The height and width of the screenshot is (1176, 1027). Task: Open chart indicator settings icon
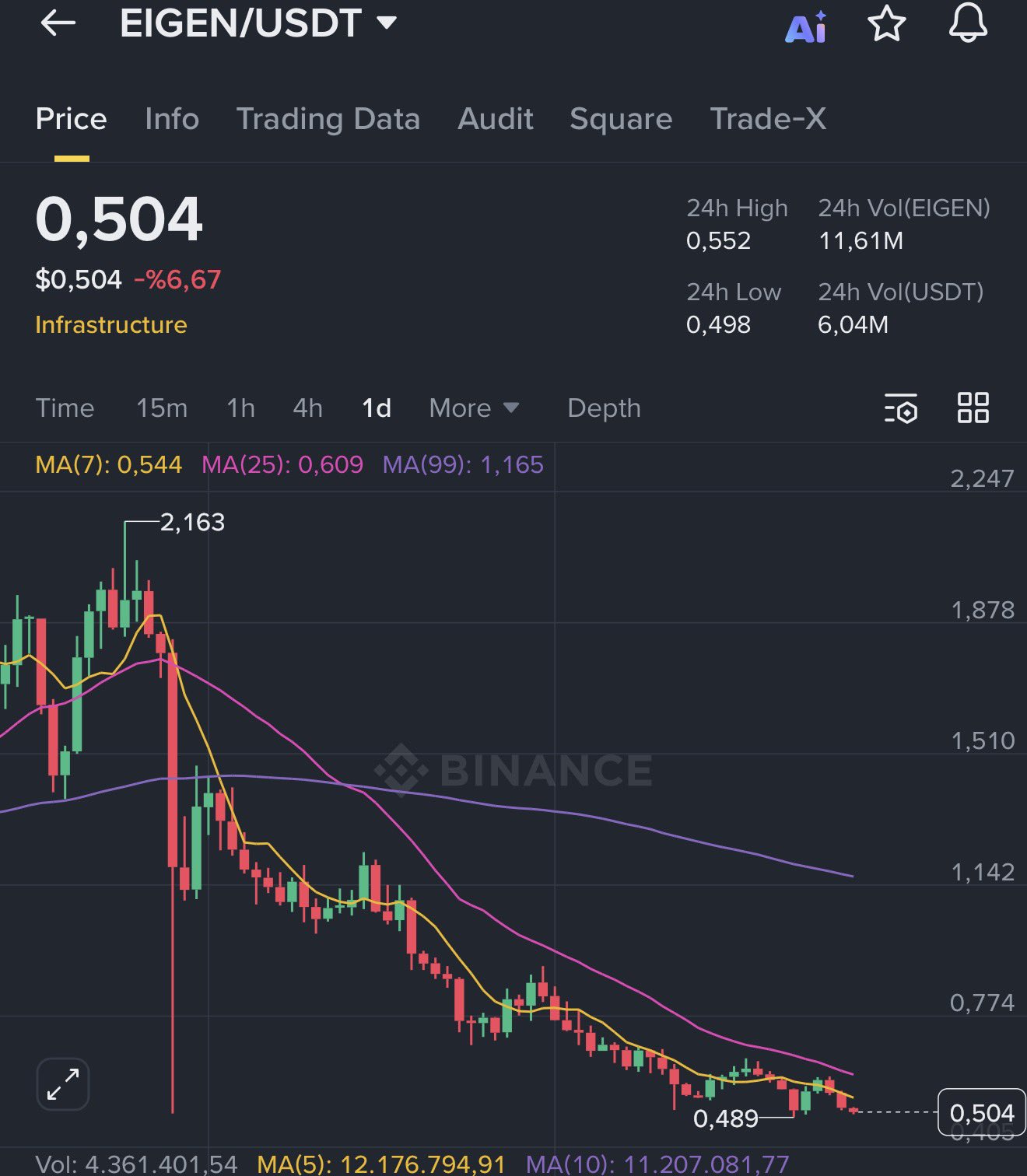901,408
